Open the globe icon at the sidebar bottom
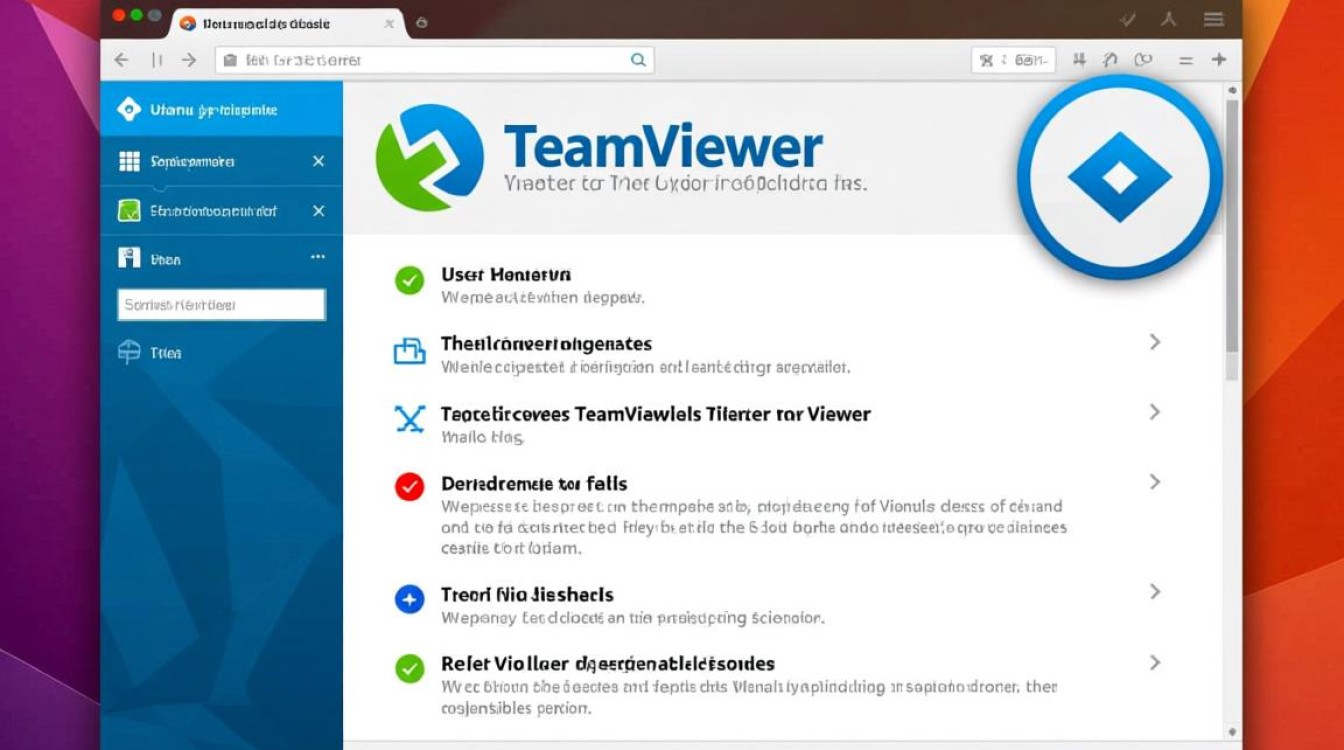Viewport: 1344px width, 750px height. click(x=127, y=352)
